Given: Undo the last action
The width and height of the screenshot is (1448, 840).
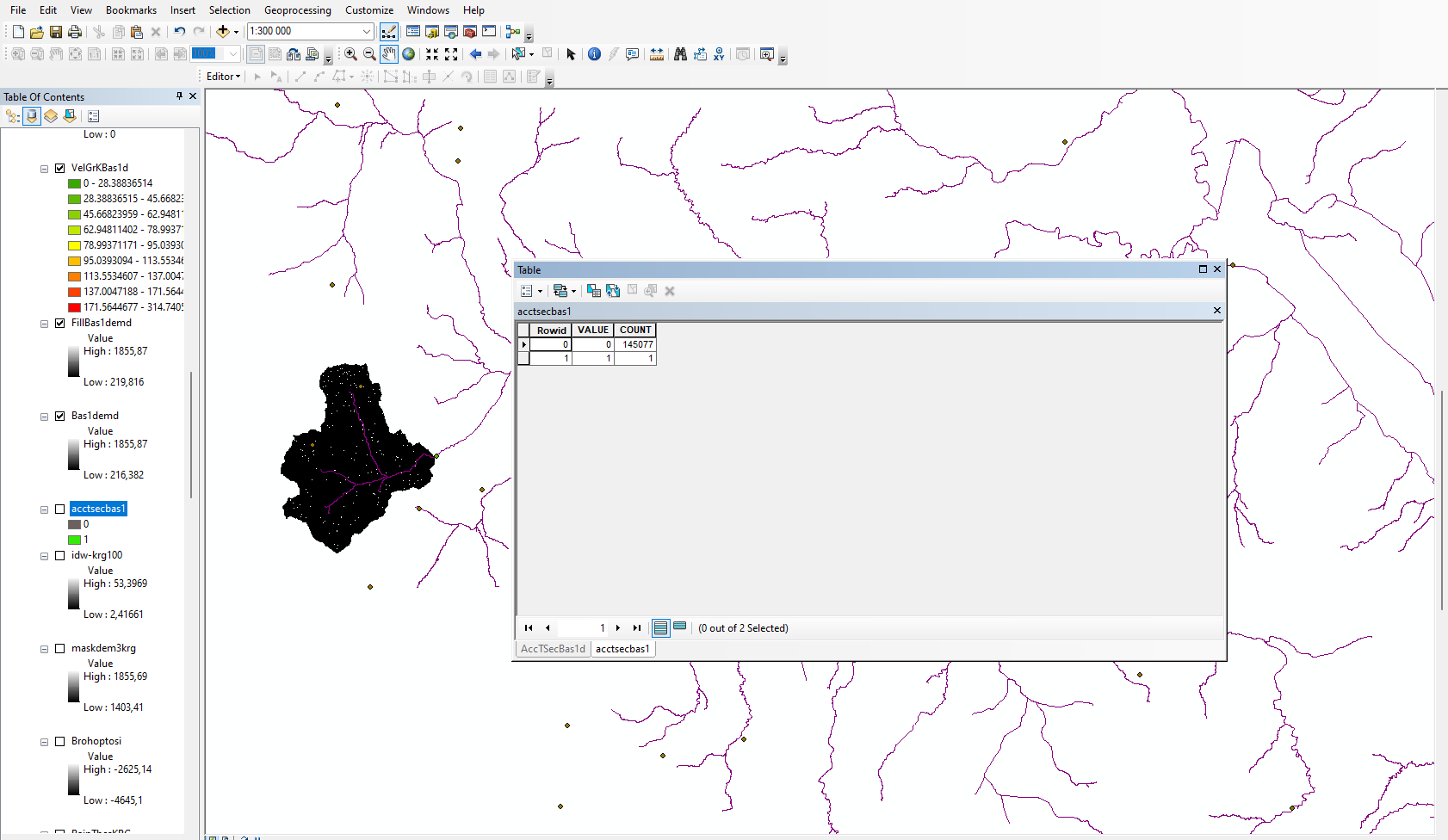Looking at the screenshot, I should 179,32.
